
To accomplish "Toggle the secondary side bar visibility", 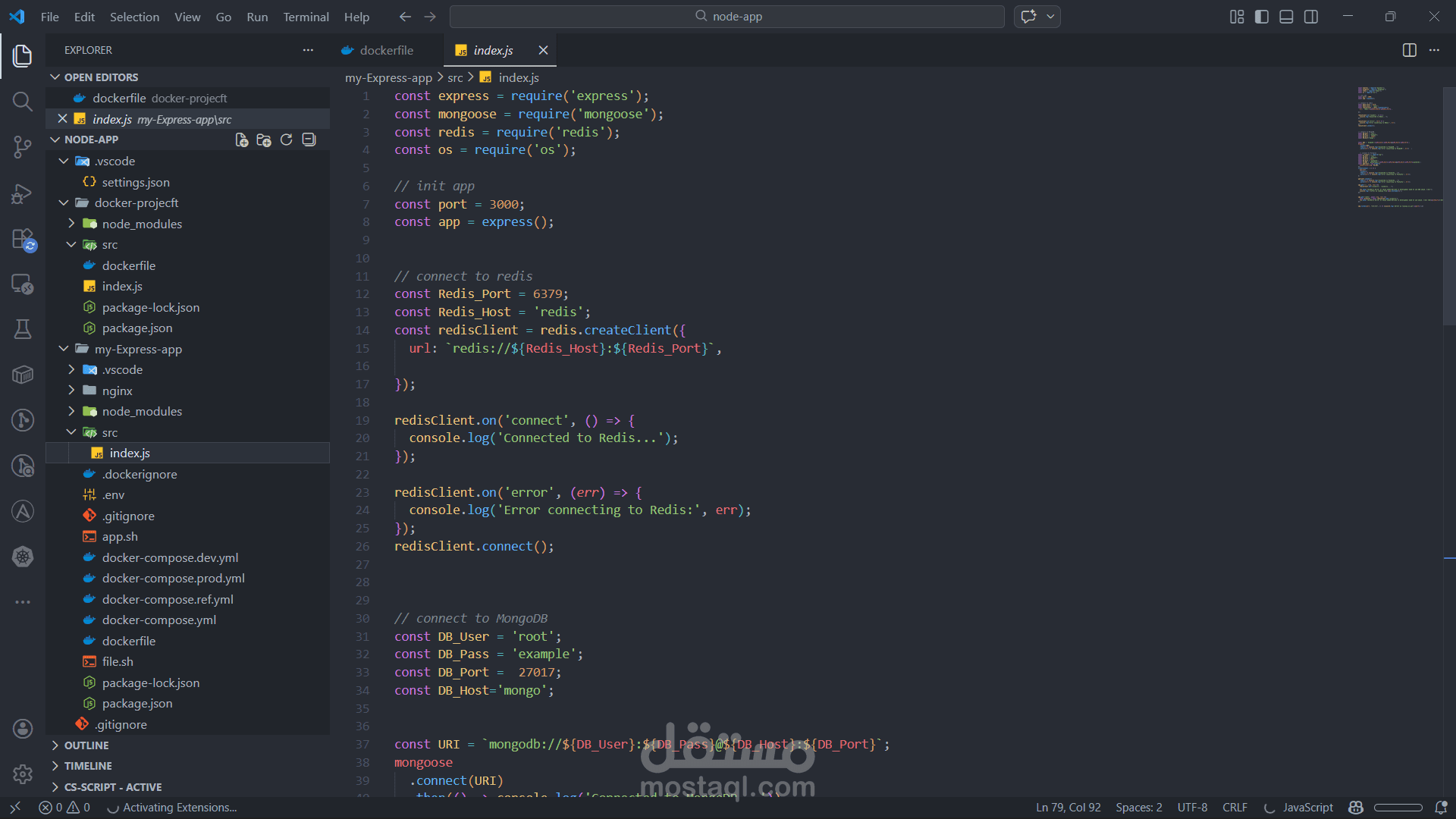I will coord(1311,17).
